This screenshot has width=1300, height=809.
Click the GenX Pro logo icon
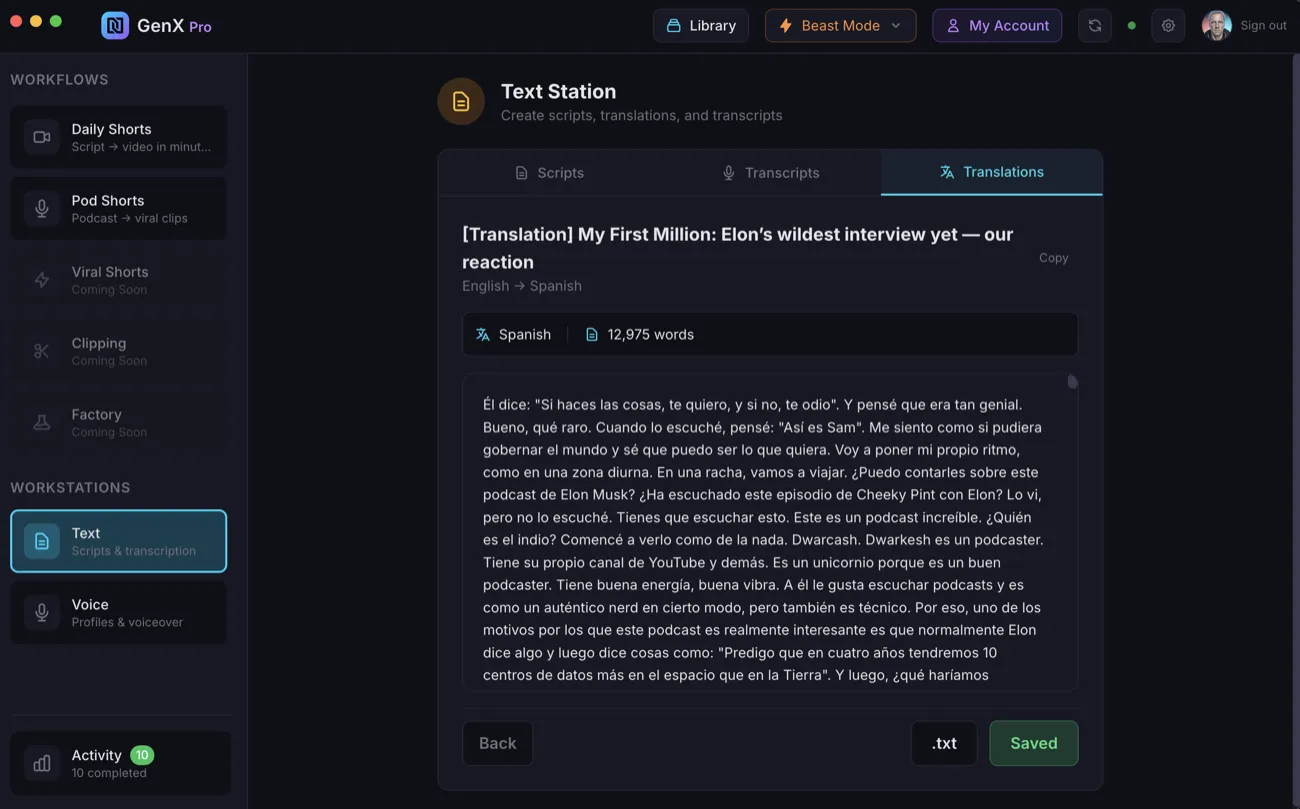[115, 26]
